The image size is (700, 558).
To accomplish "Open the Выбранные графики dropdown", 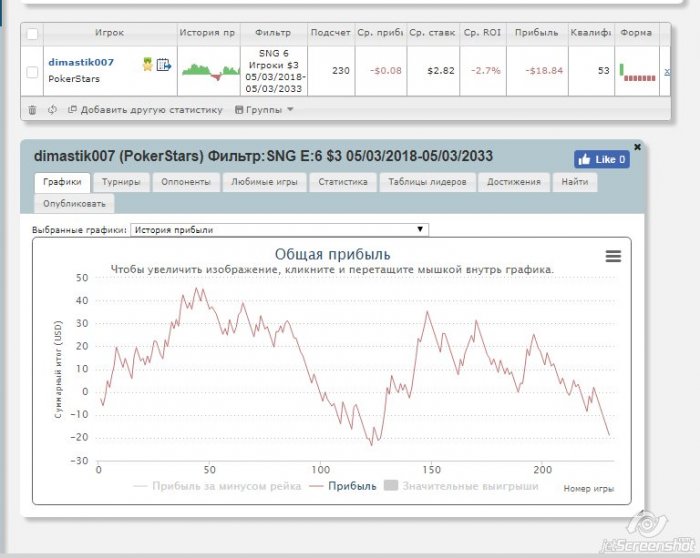I will click(279, 230).
